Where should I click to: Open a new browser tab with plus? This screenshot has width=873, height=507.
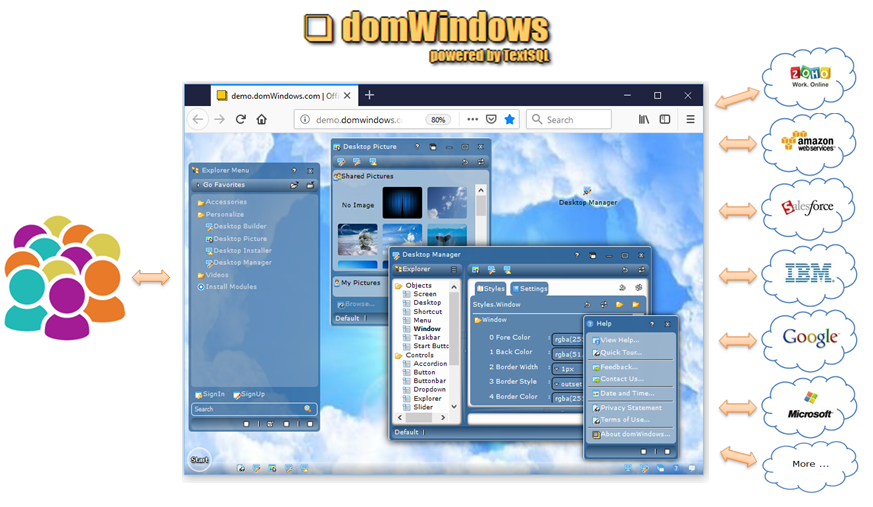click(x=369, y=95)
